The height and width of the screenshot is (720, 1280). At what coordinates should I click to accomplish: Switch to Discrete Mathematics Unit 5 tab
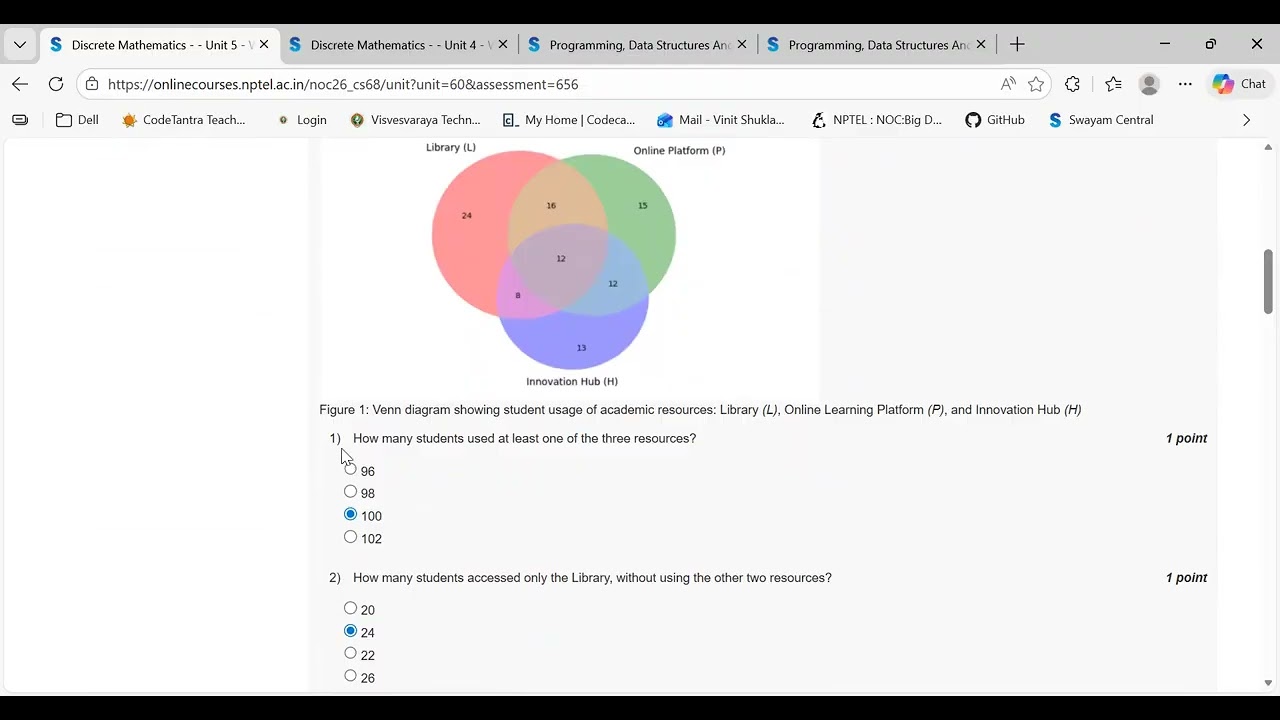tap(160, 45)
